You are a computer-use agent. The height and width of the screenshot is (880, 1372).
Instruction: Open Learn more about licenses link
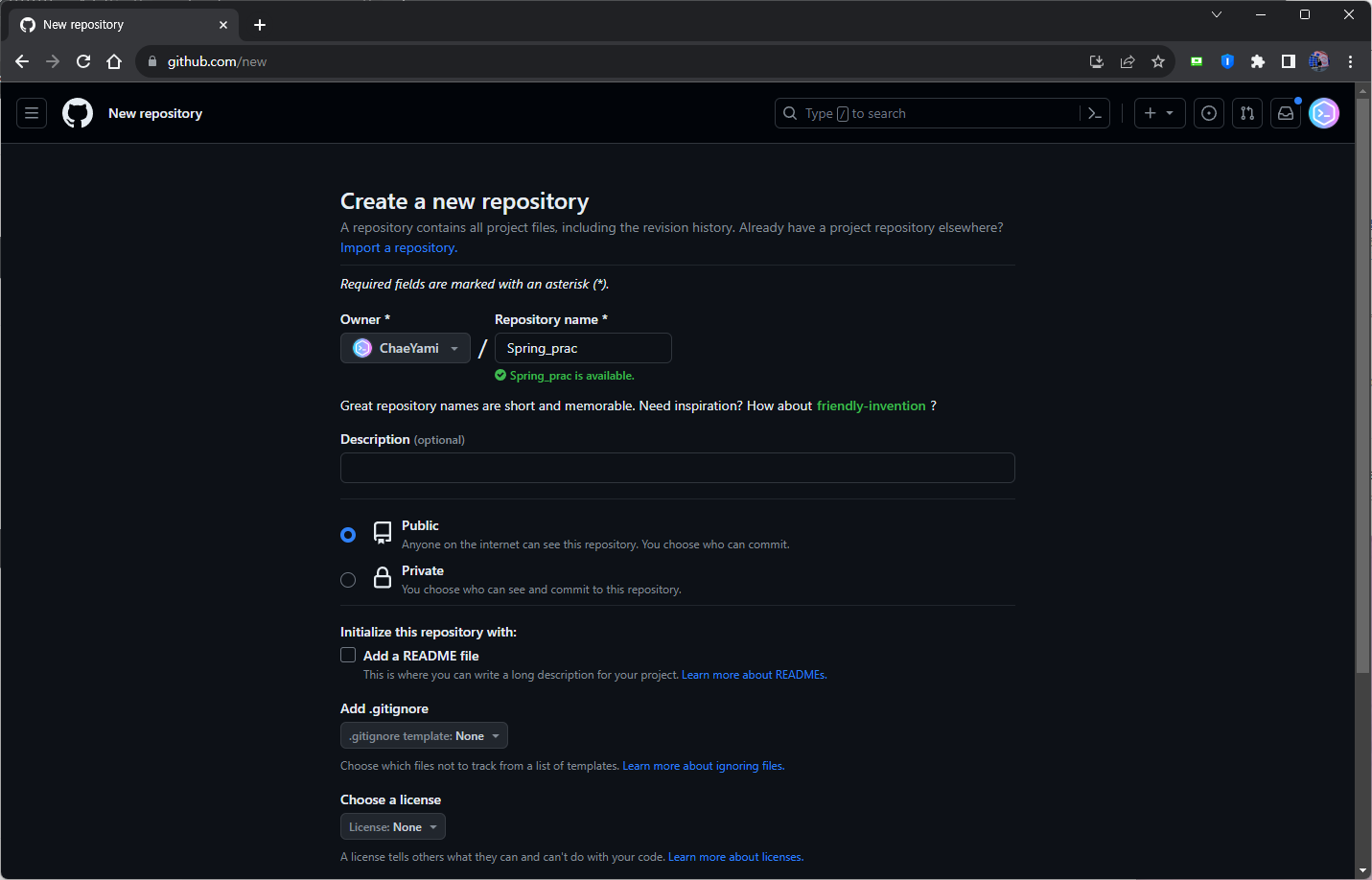click(735, 857)
